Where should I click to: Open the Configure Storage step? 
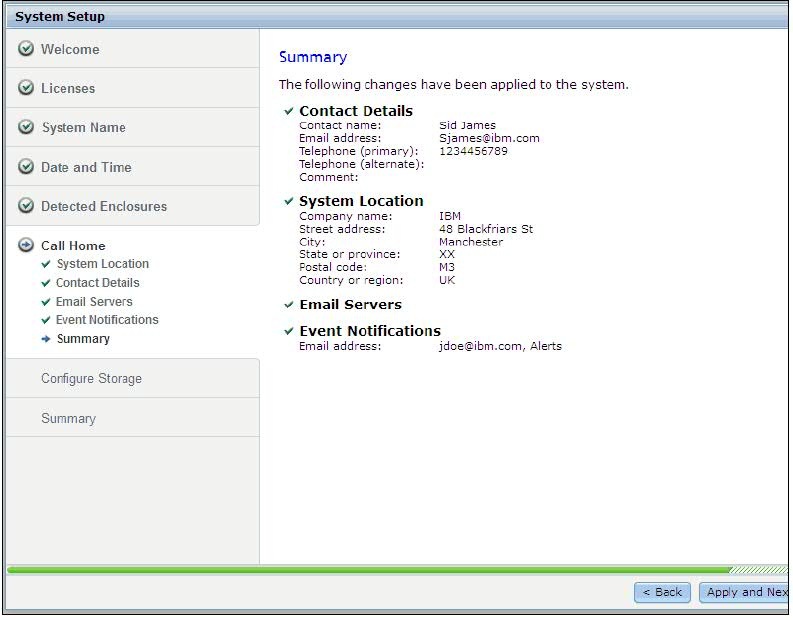133,378
